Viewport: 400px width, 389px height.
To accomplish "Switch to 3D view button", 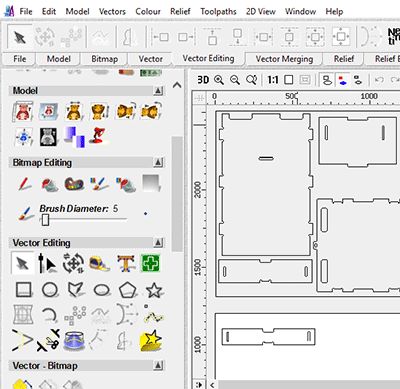I will pos(203,80).
